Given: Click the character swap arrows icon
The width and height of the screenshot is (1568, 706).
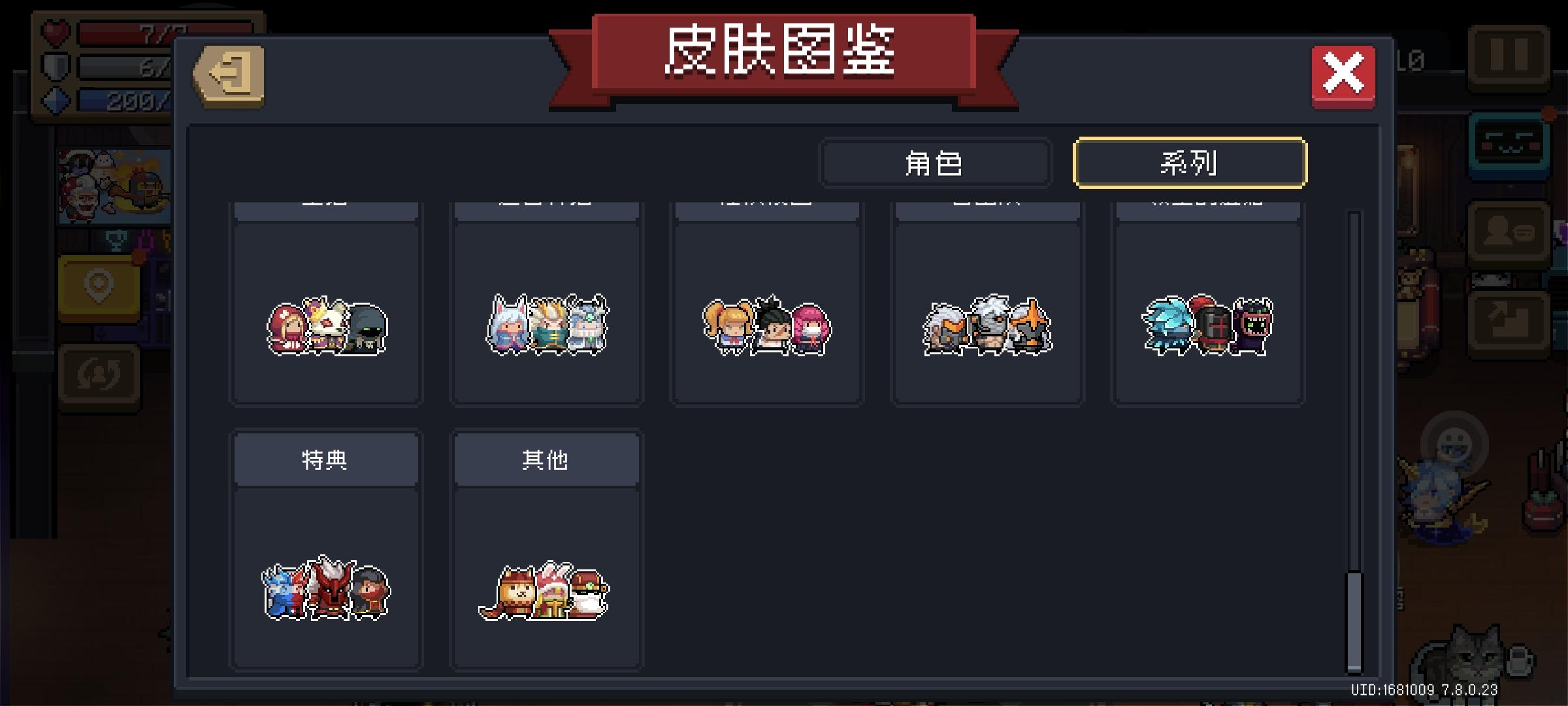Looking at the screenshot, I should pos(99,376).
